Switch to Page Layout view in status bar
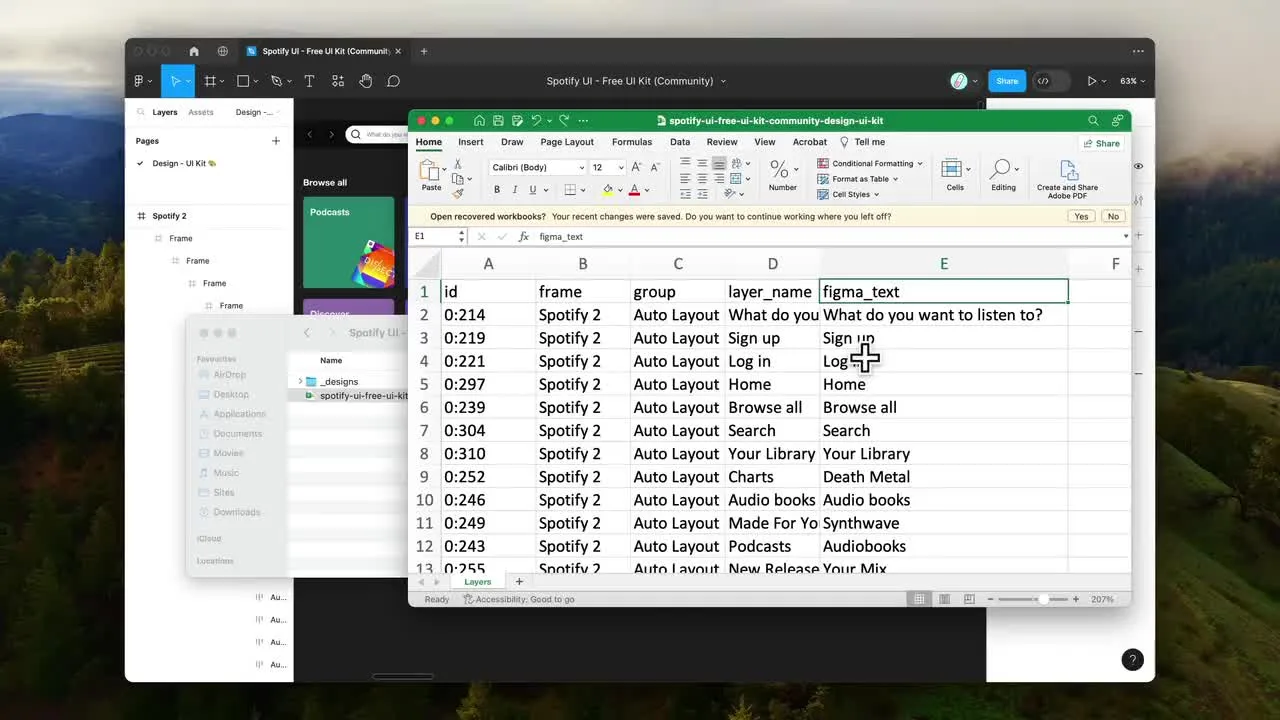 tap(943, 599)
